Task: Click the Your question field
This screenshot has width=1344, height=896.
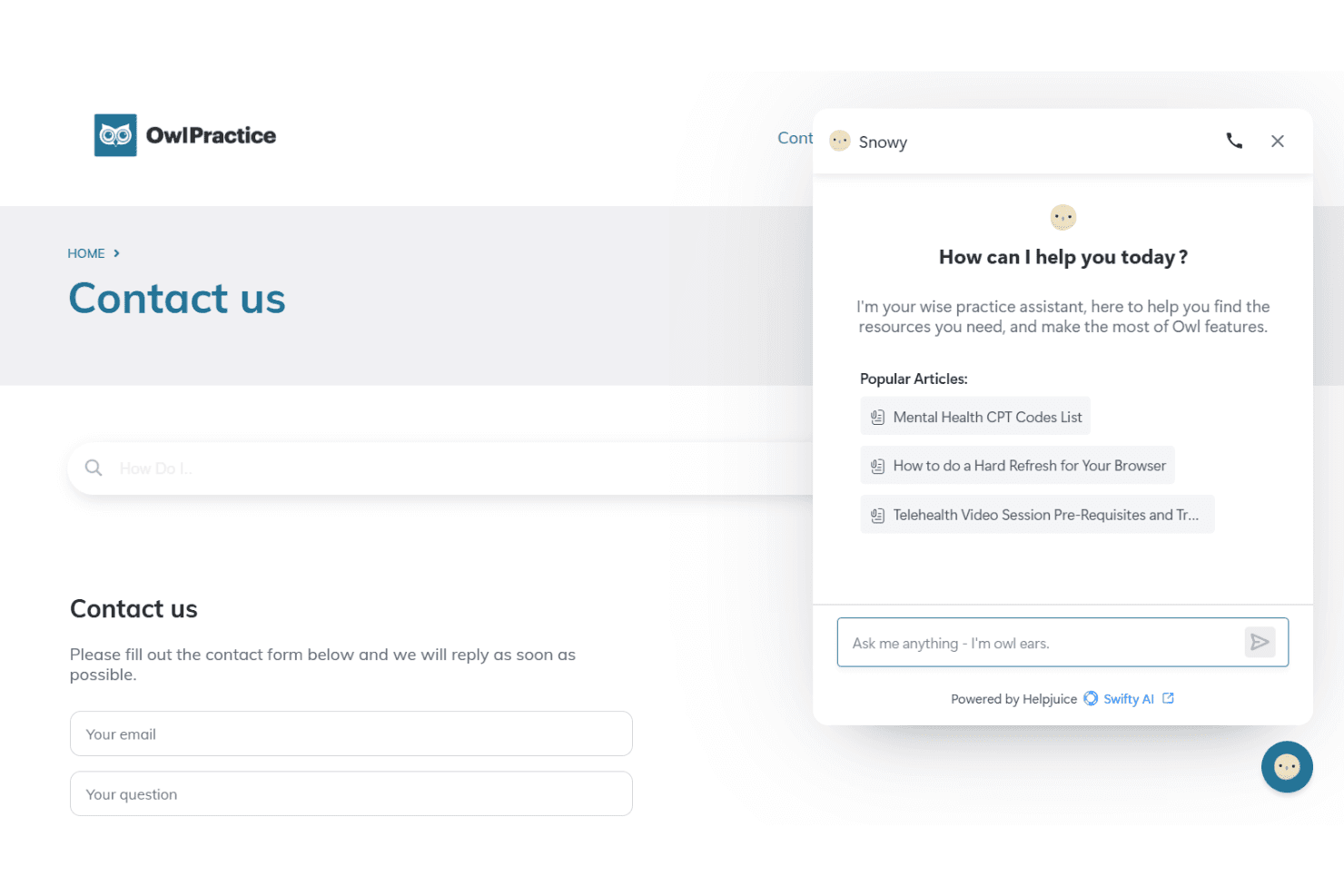Action: 351,793
